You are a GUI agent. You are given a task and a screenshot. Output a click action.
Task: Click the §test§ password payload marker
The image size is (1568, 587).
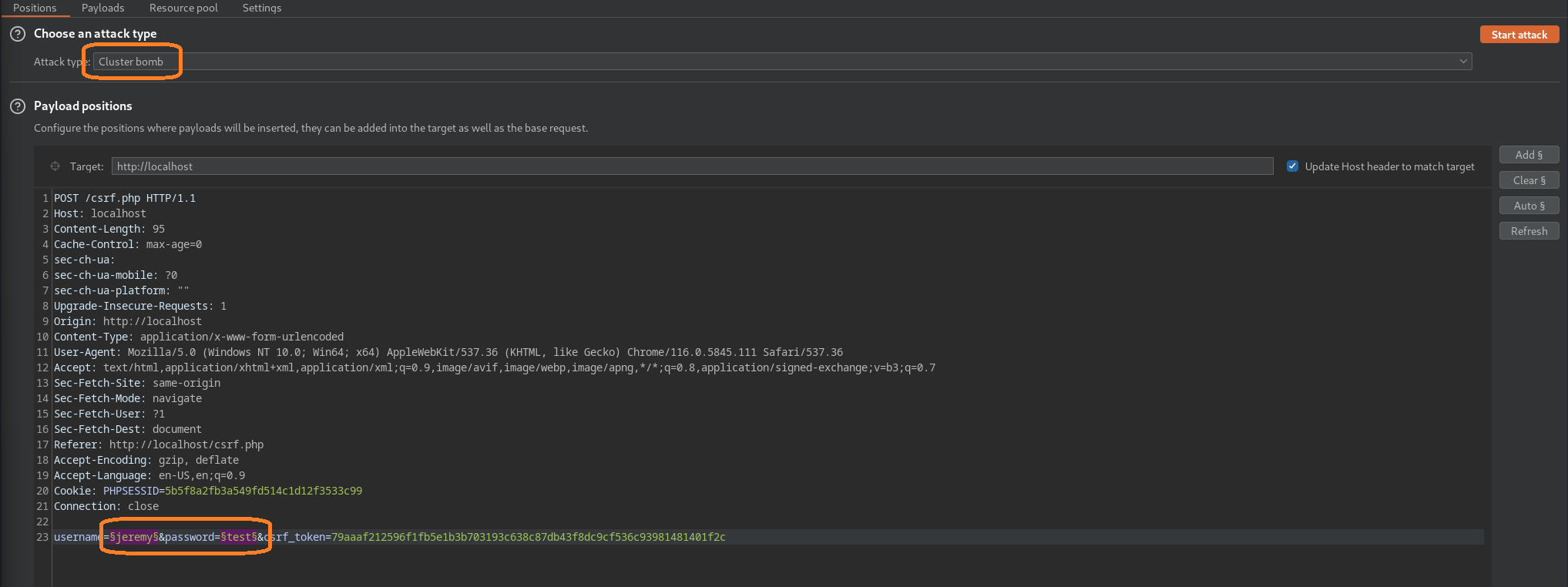(239, 537)
